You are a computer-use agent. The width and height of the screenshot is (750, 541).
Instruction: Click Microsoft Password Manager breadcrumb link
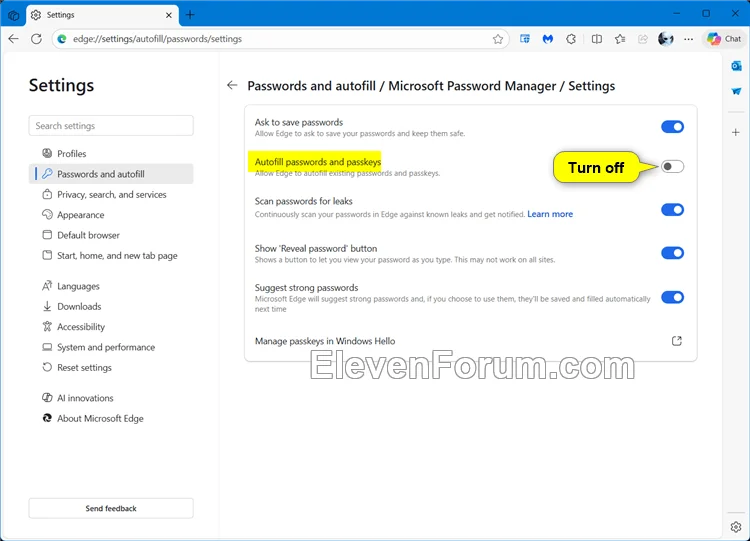coord(472,86)
